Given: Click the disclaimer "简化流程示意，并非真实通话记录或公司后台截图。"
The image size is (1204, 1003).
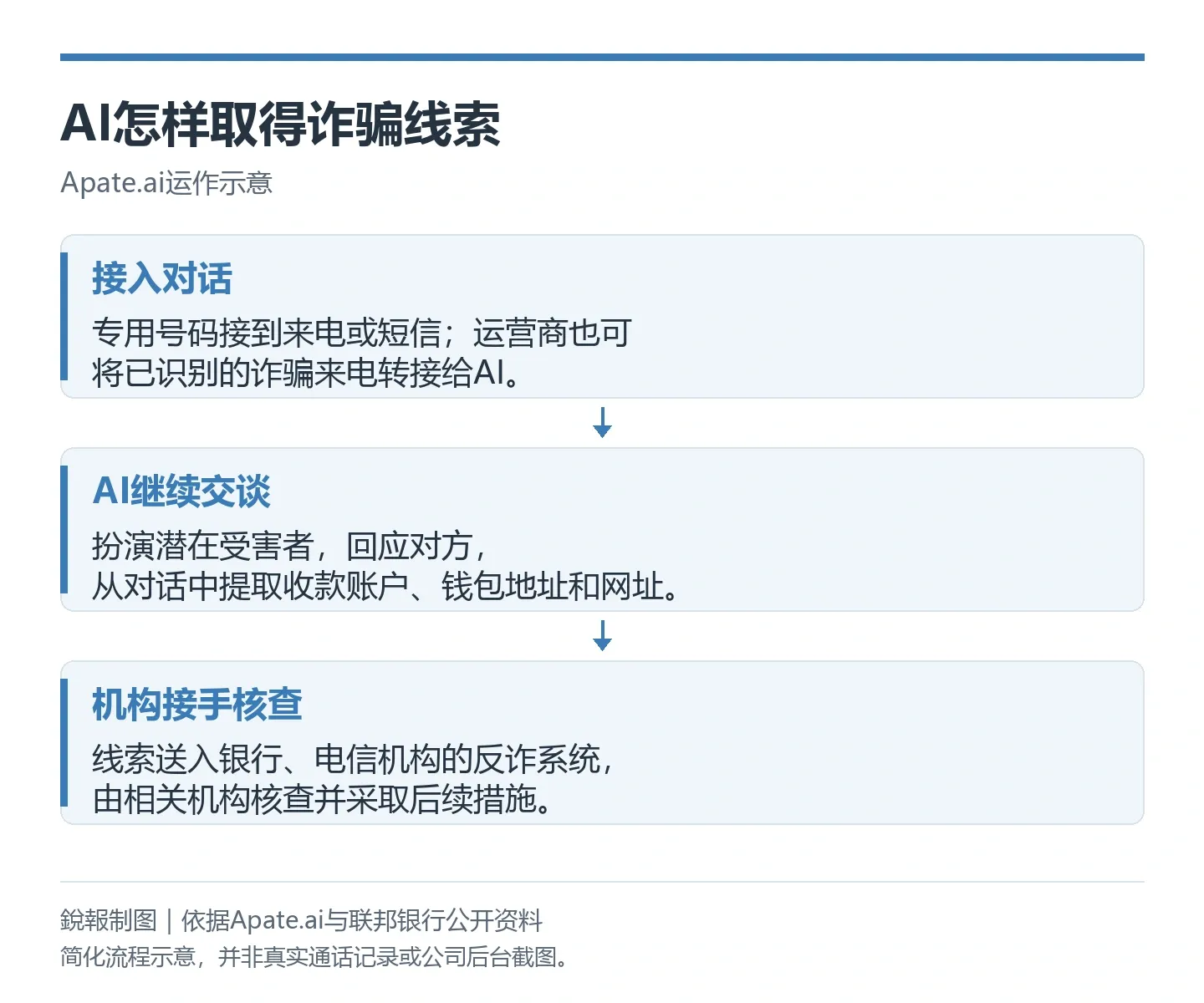Looking at the screenshot, I should pyautogui.click(x=314, y=956).
